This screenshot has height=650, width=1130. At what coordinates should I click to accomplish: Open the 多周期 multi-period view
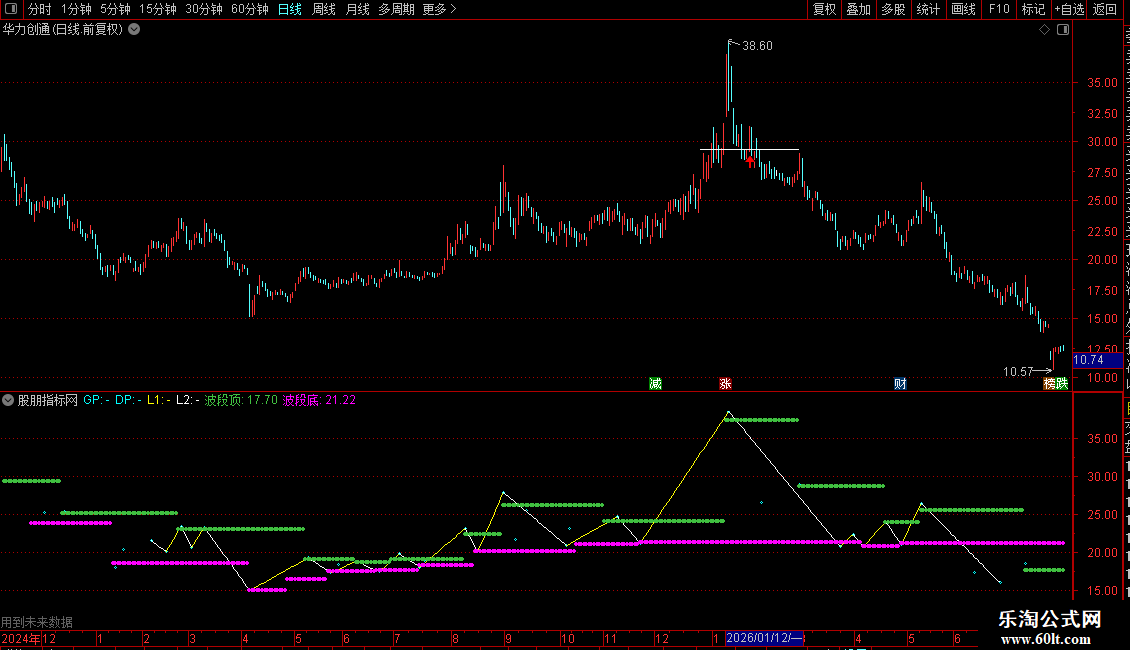coord(396,9)
